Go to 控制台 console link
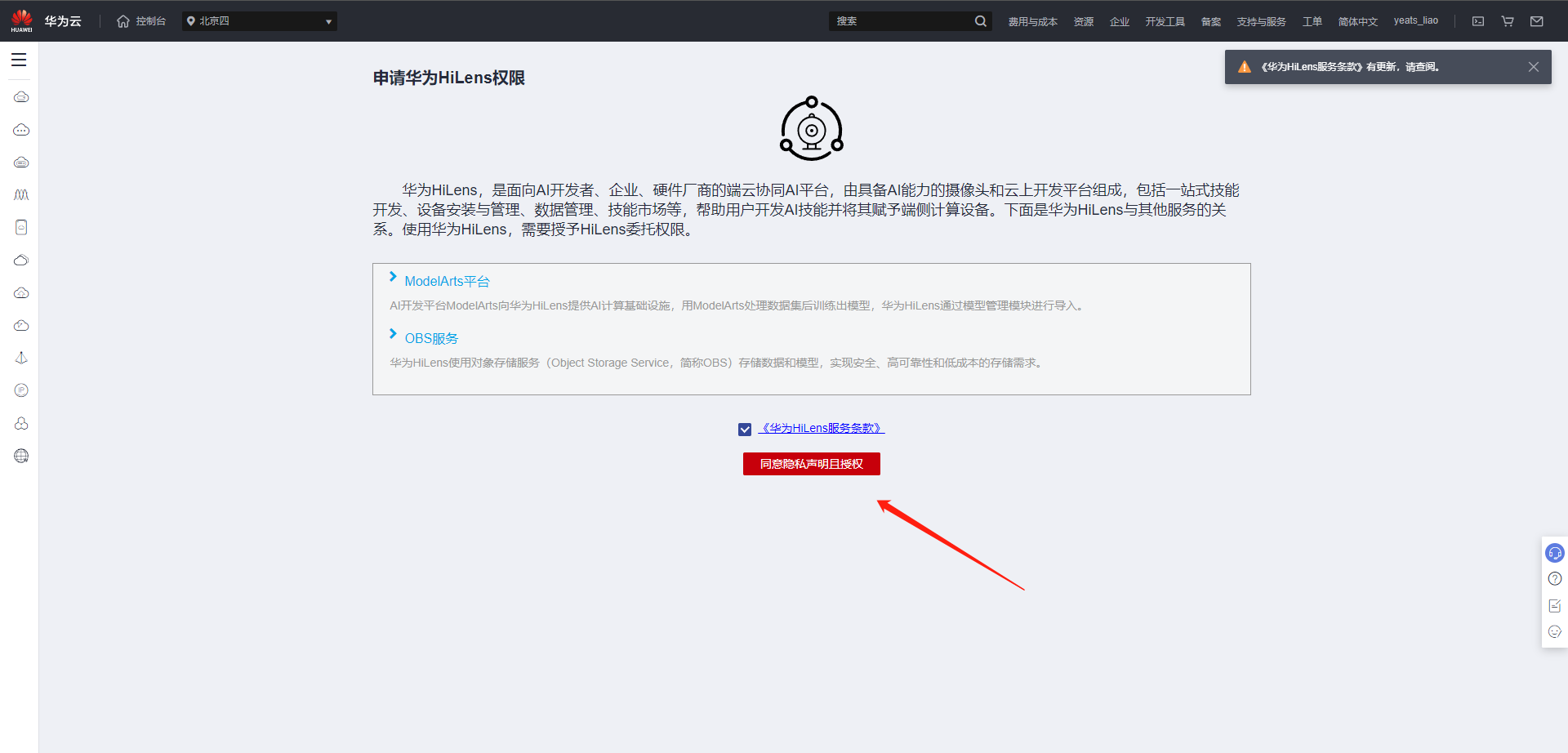Screen dimensions: 1568x753 click(x=151, y=21)
